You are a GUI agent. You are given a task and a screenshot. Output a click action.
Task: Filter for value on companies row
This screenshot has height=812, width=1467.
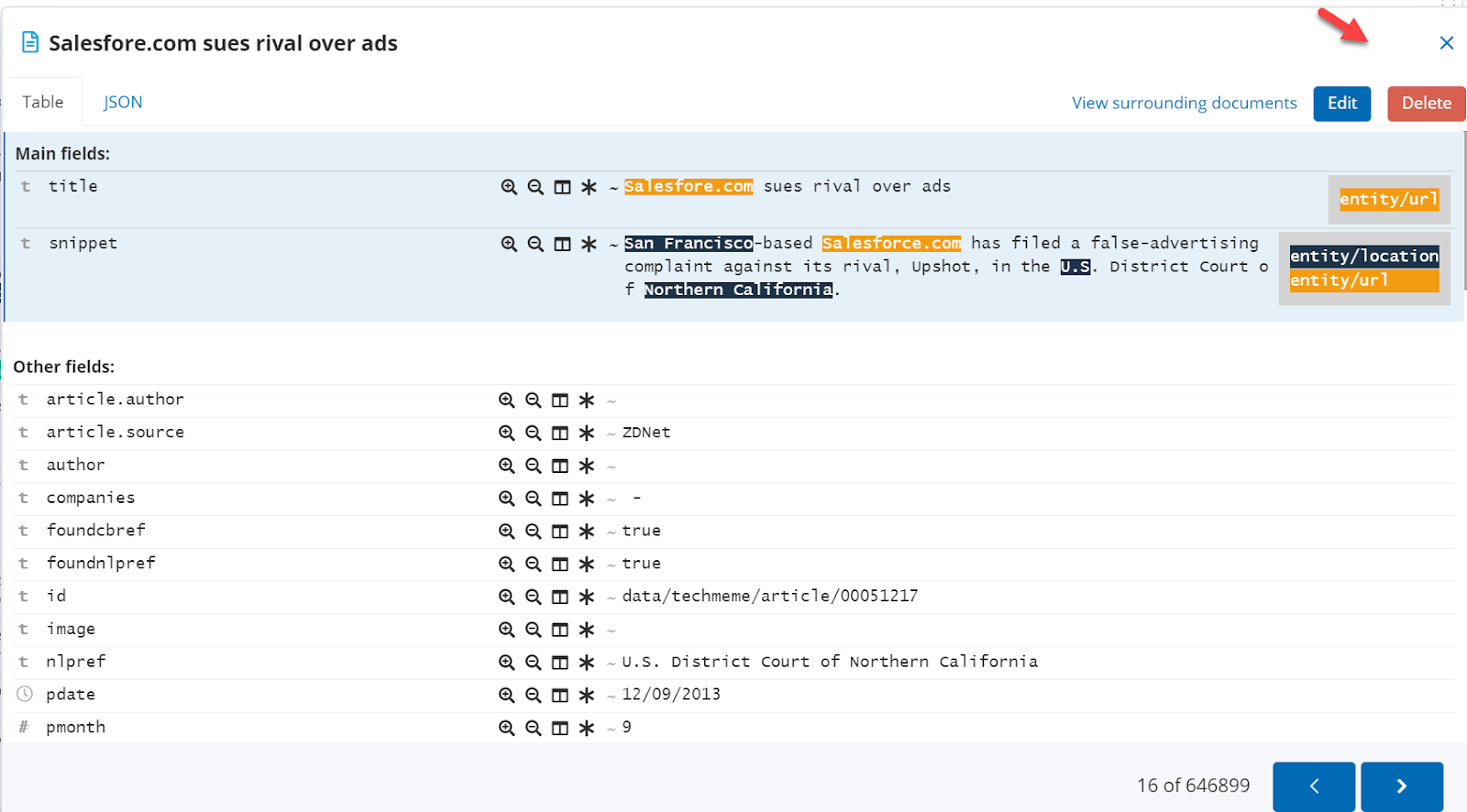tap(506, 499)
